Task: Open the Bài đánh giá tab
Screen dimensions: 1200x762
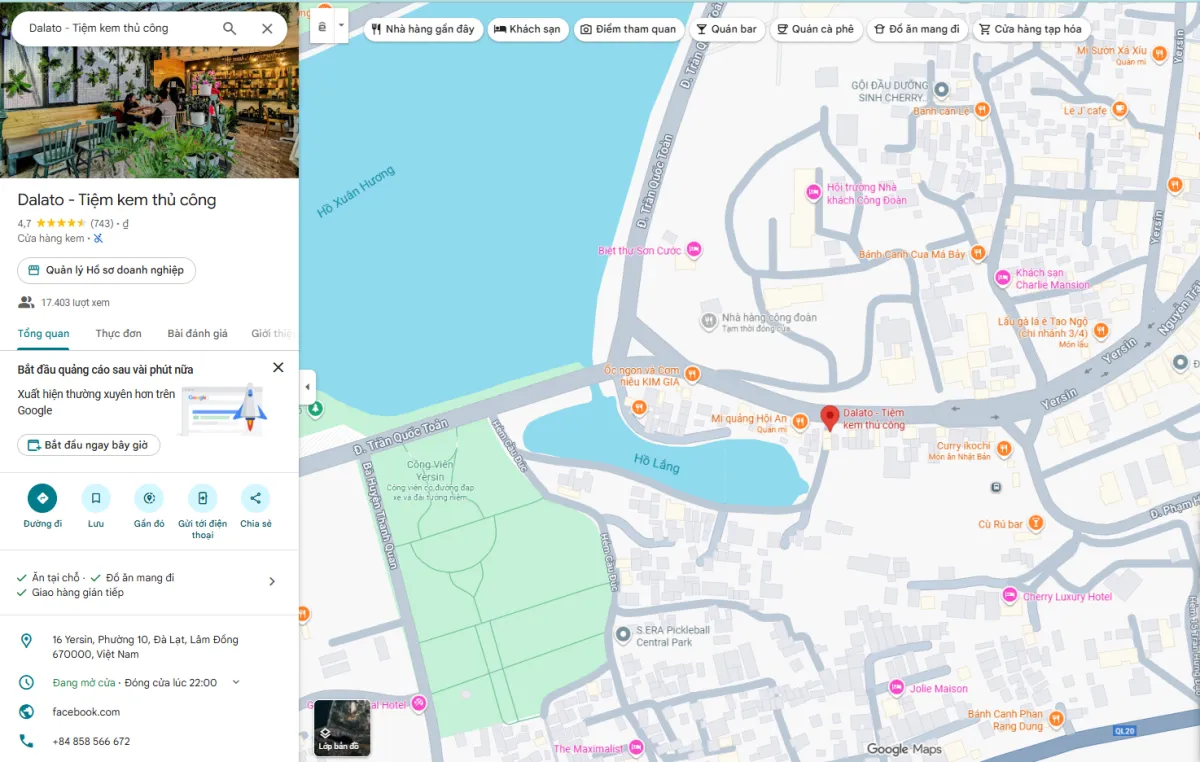Action: 197,333
